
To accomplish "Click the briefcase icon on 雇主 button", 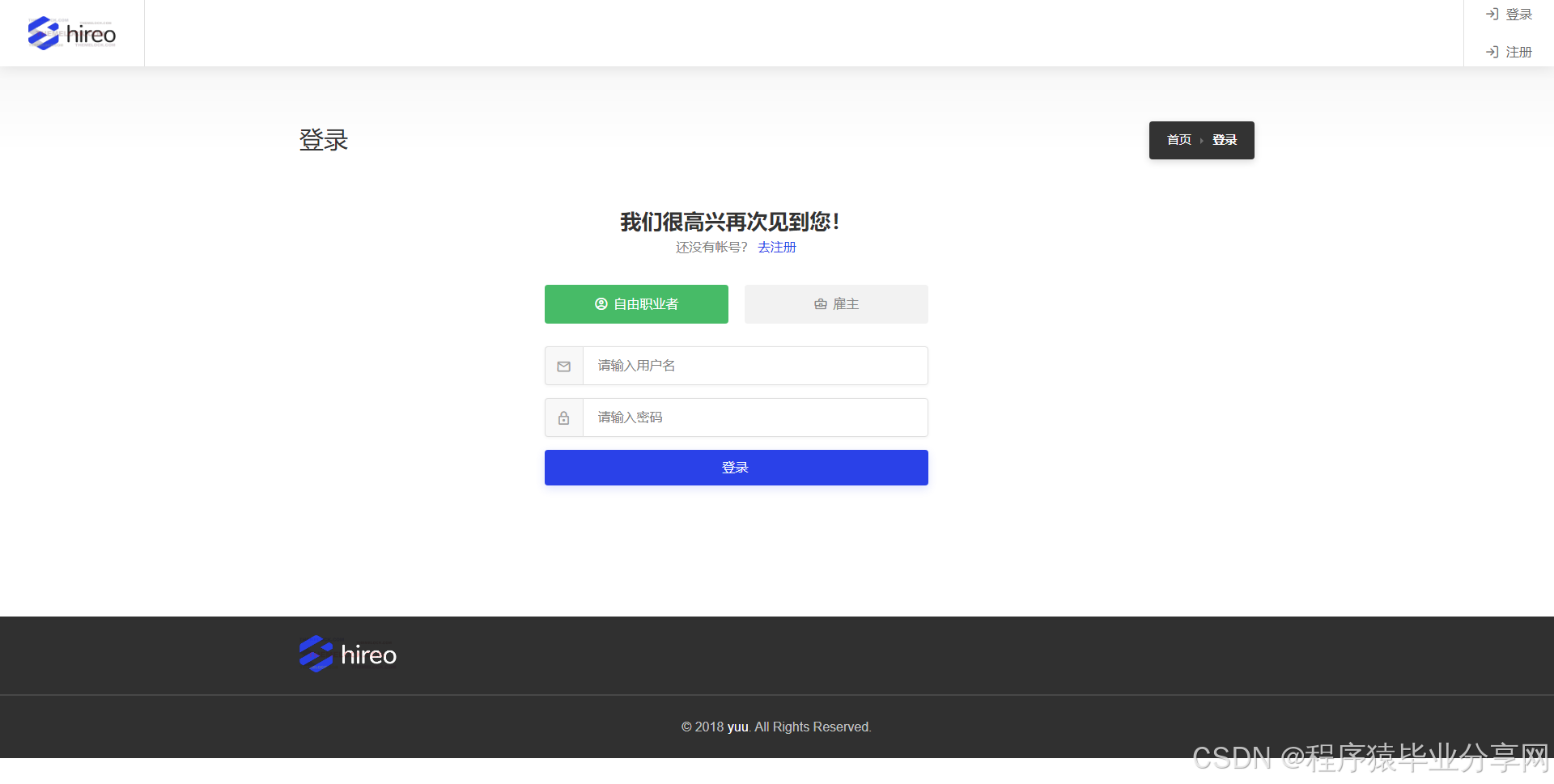I will coord(821,304).
